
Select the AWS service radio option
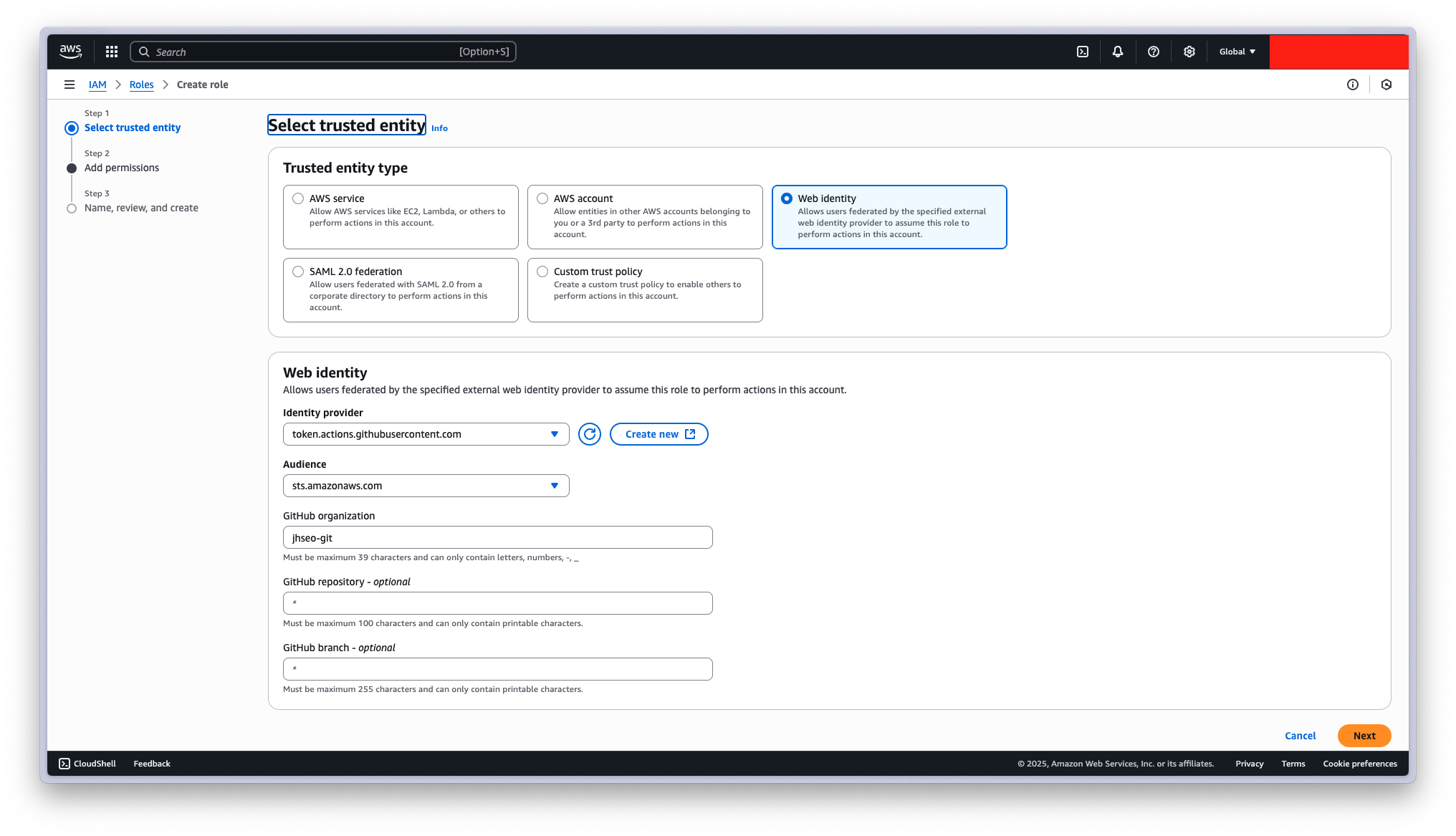tap(298, 198)
